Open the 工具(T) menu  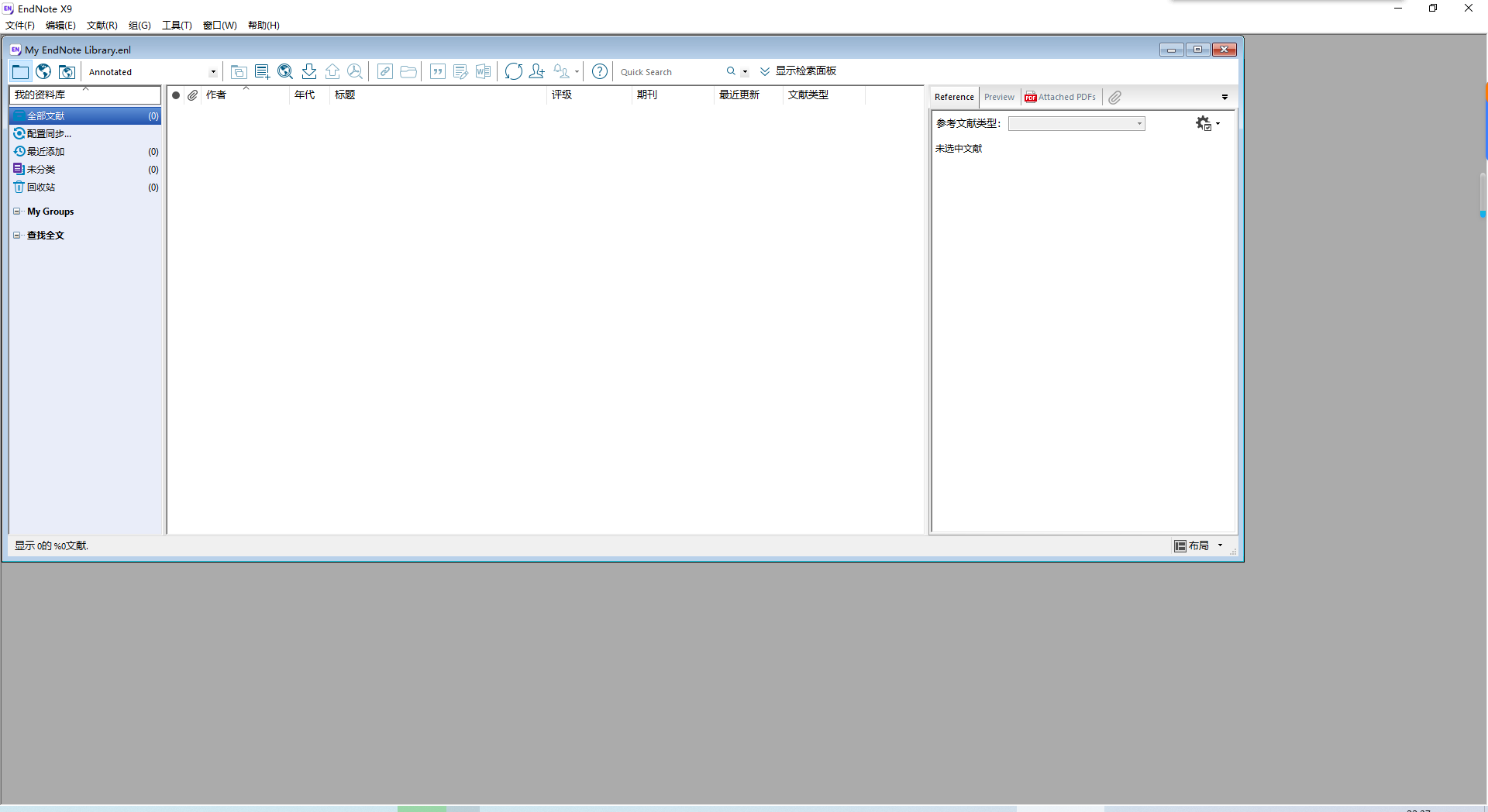click(x=176, y=25)
